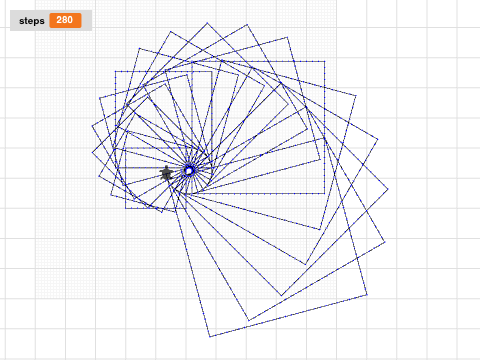Click the bottom-right corner of the largest tilted square
Viewport: 480px width, 360px height.
pos(367,295)
